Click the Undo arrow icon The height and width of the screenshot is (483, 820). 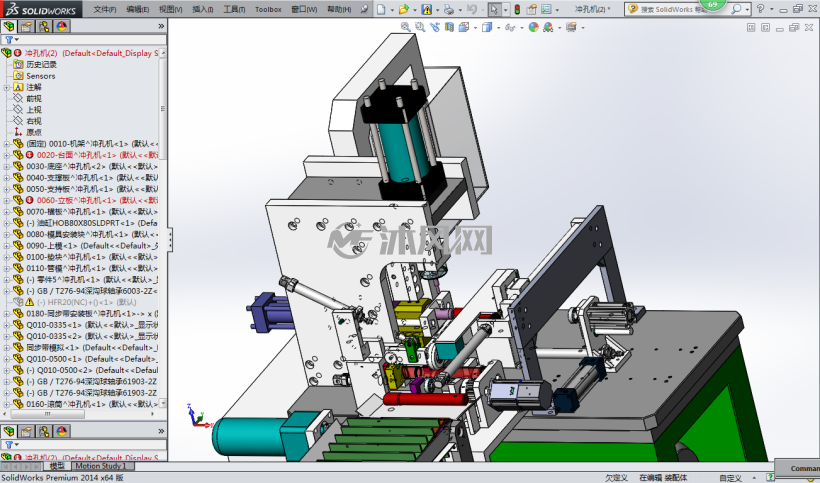tap(471, 9)
